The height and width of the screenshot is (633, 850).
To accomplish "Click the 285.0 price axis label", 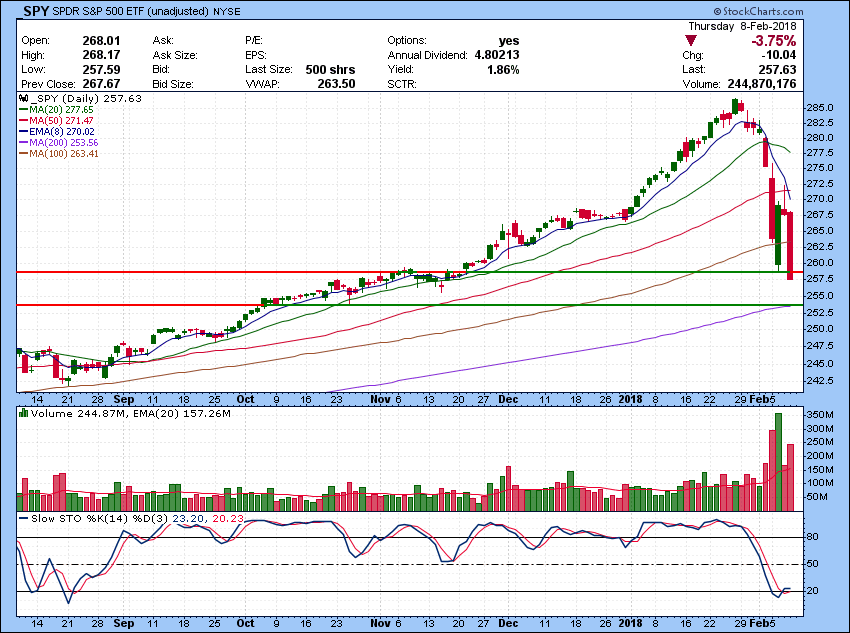I will point(821,107).
